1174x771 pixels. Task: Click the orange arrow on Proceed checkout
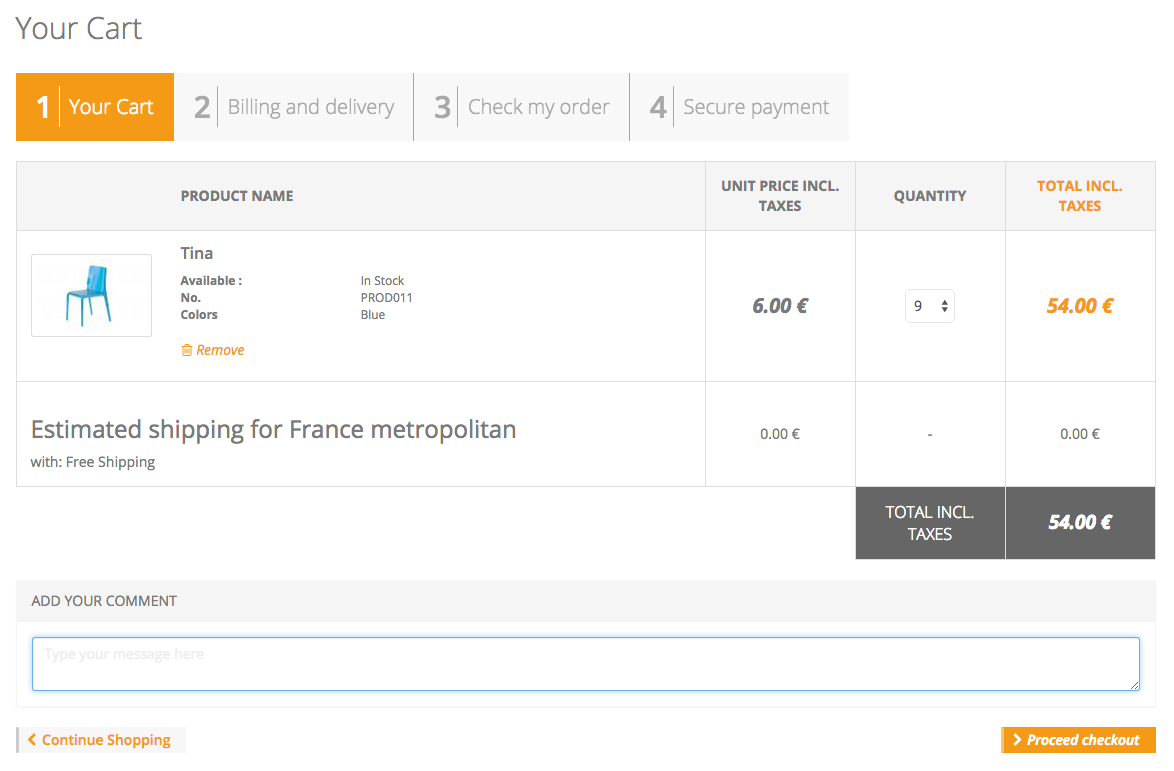point(1018,740)
